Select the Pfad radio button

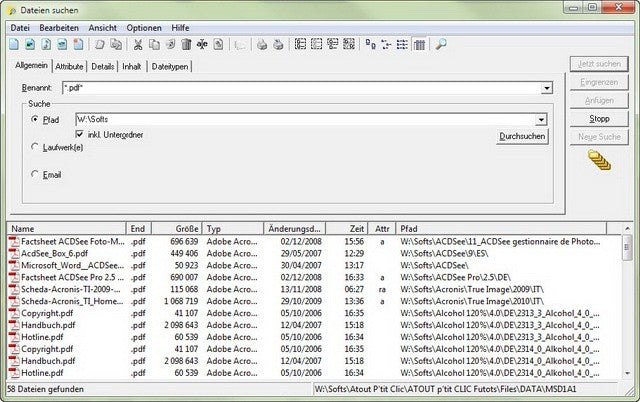click(35, 119)
